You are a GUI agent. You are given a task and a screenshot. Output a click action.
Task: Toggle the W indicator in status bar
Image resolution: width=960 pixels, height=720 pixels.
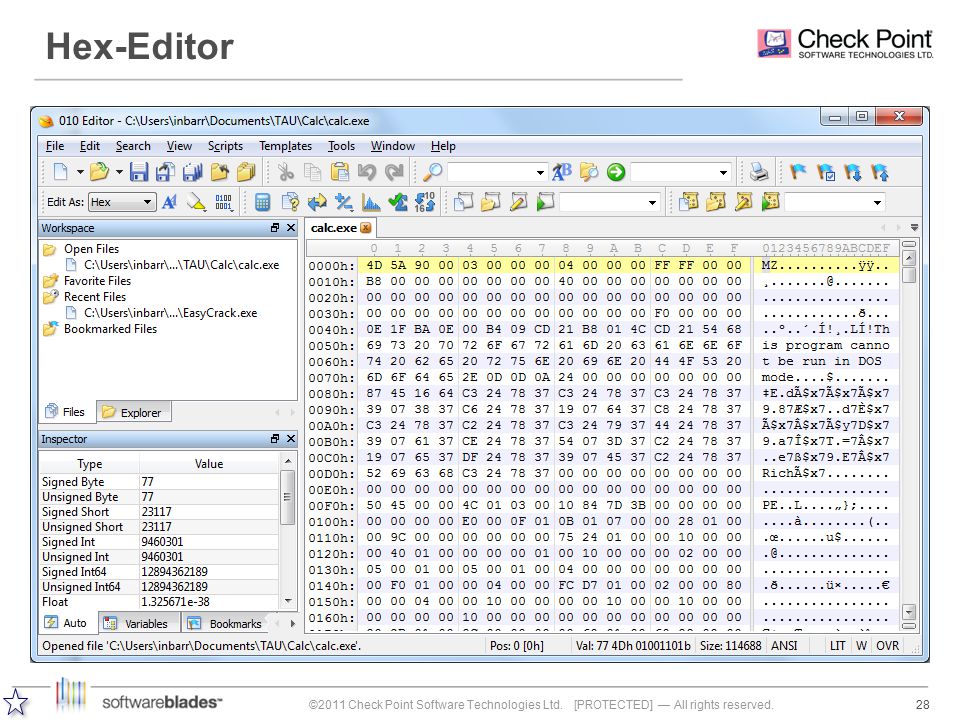coord(861,646)
